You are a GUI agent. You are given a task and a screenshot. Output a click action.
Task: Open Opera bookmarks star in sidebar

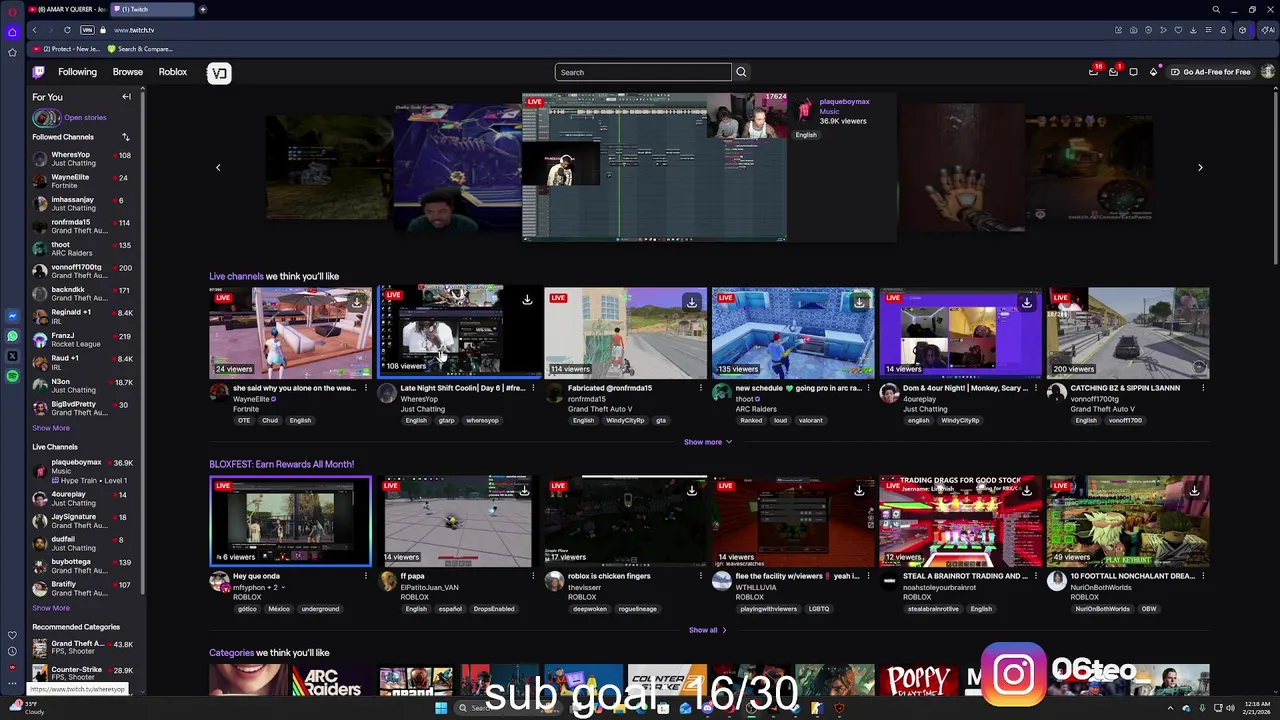pyautogui.click(x=12, y=52)
